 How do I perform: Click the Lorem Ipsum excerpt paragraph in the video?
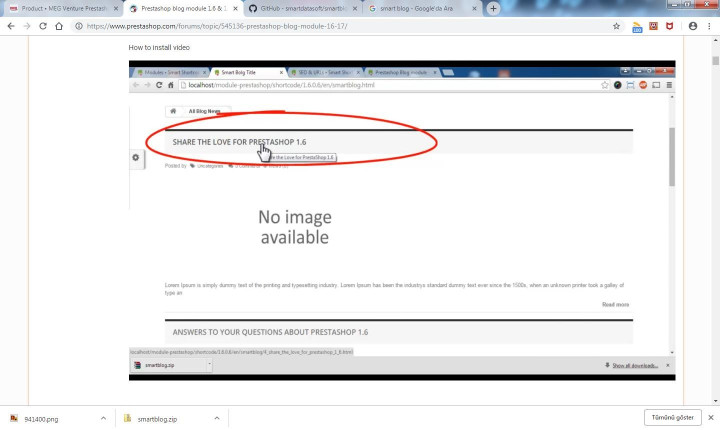click(394, 289)
